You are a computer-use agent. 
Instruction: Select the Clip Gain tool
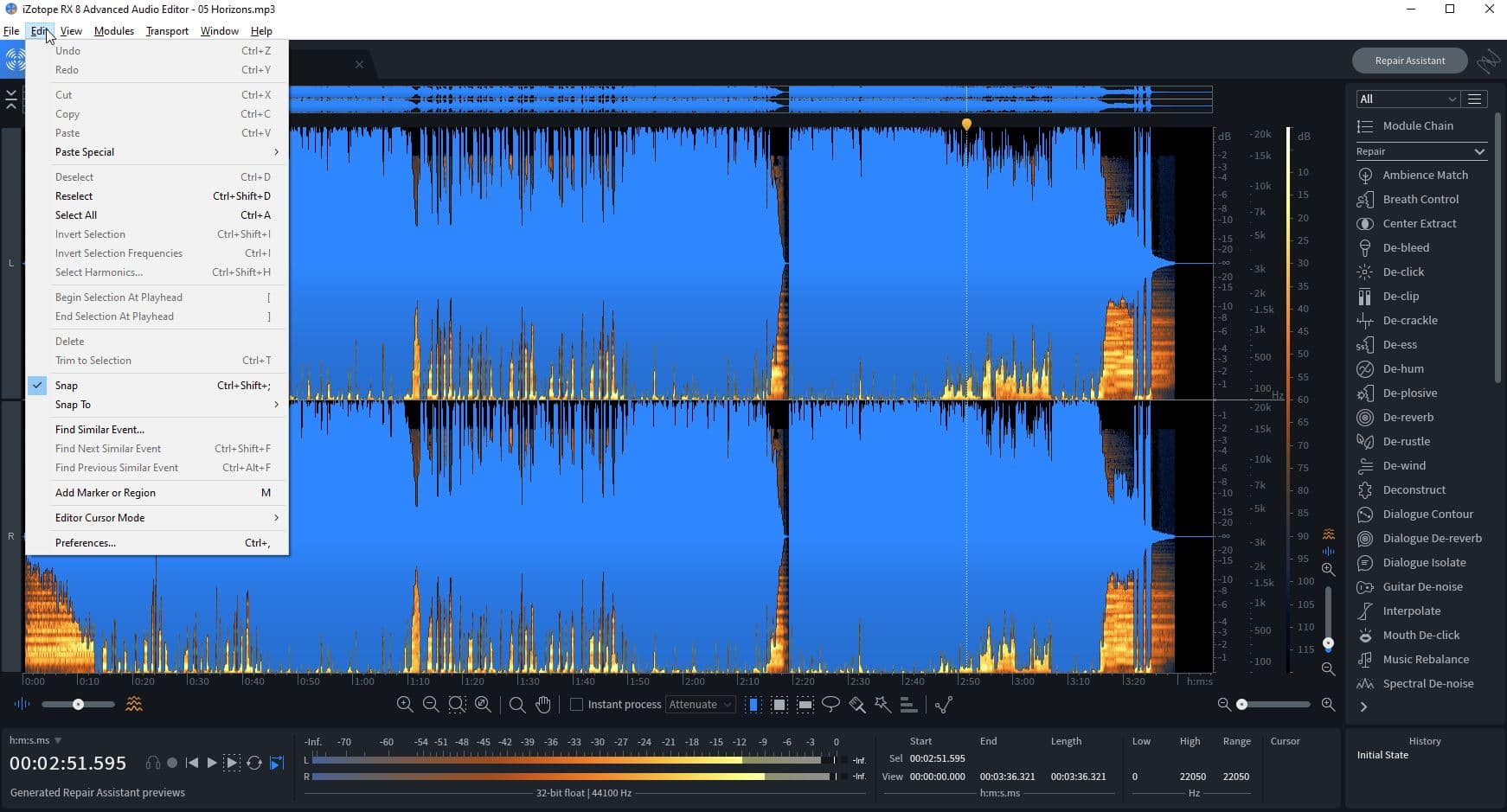(944, 705)
